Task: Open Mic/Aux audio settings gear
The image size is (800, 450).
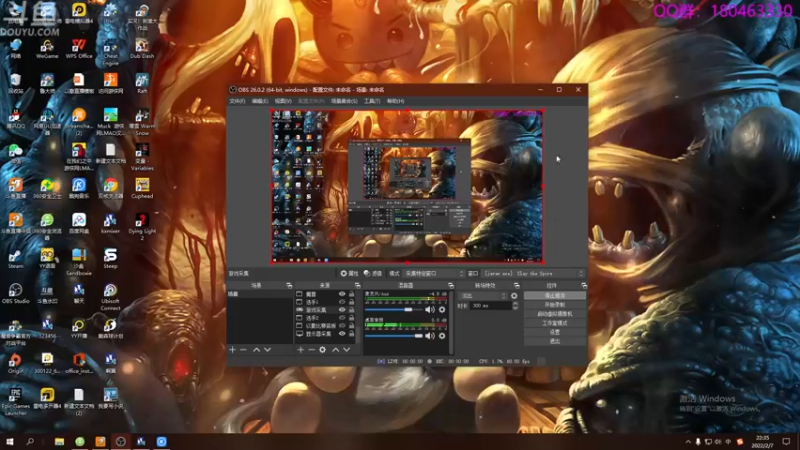Action: tap(442, 310)
